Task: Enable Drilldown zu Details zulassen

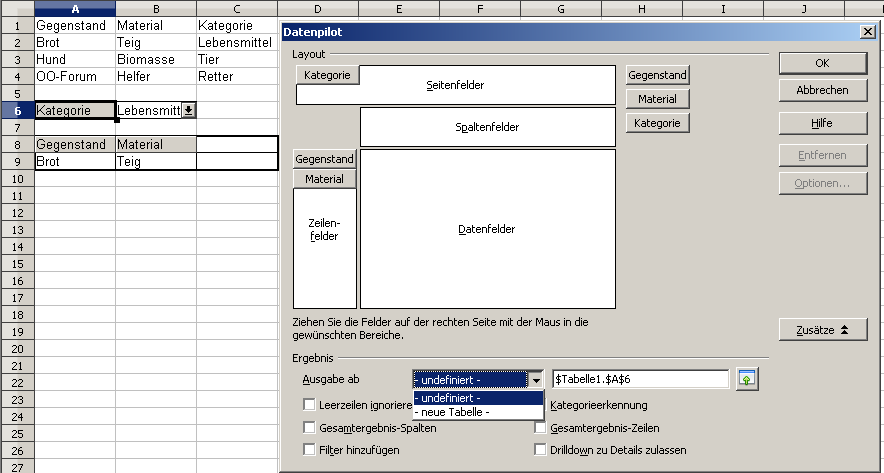Action: point(541,450)
